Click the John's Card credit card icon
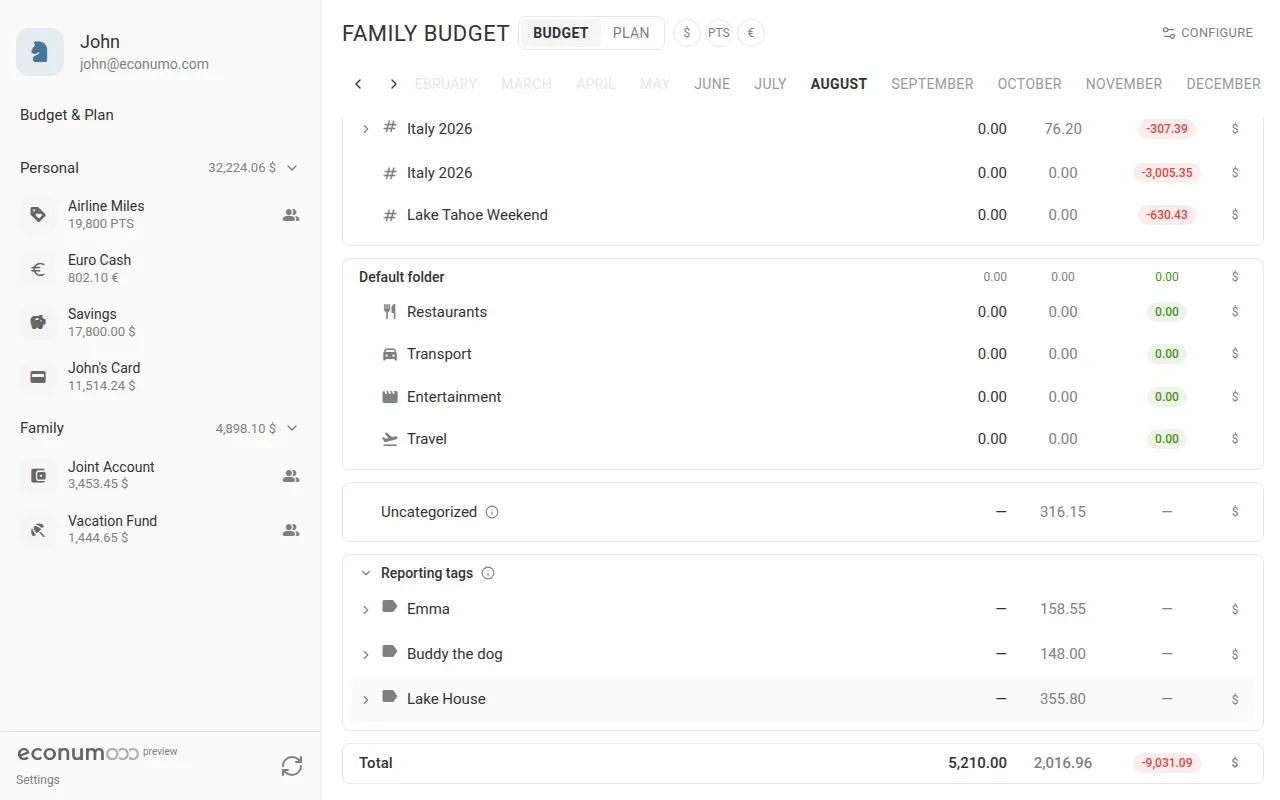This screenshot has height=800, width=1280. tap(38, 376)
